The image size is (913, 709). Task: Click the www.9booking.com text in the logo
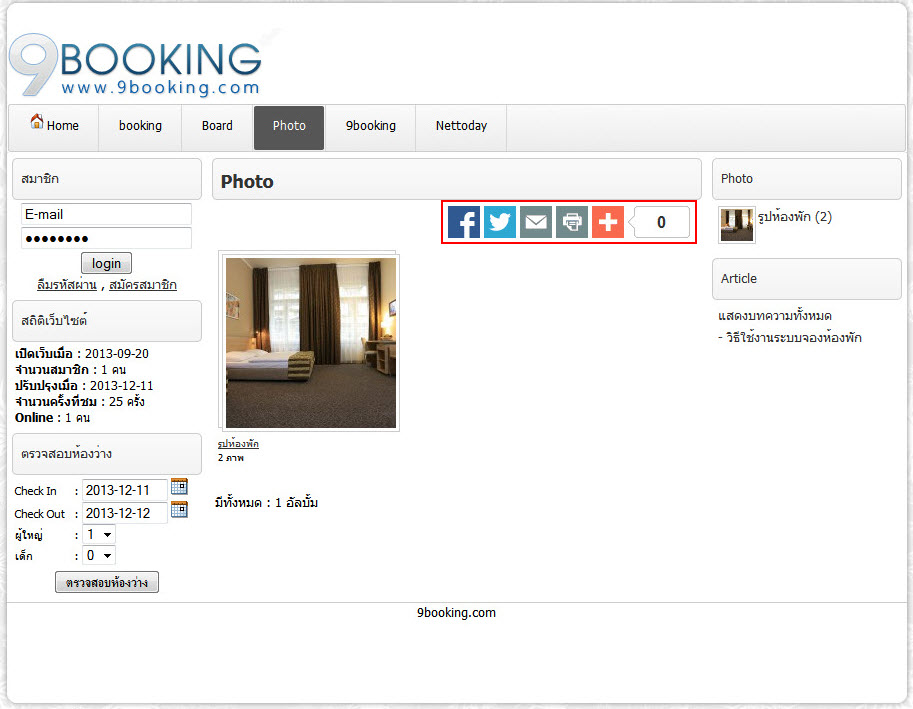coord(160,87)
